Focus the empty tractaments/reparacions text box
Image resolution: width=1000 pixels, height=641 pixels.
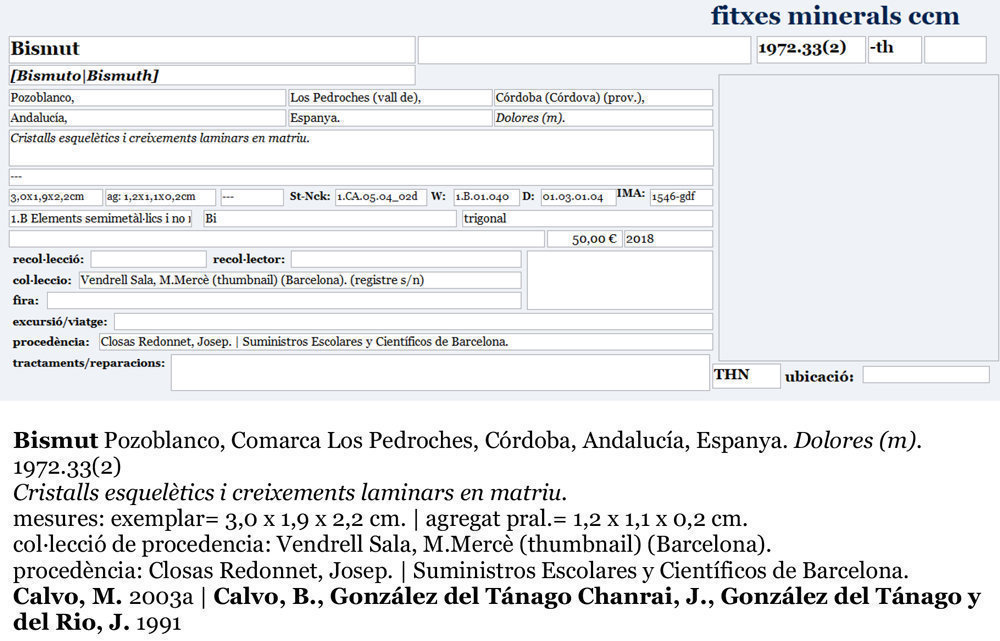pos(439,373)
